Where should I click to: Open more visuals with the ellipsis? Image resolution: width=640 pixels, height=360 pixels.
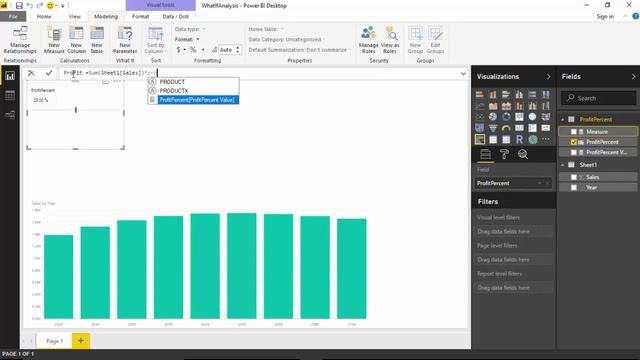tap(546, 140)
